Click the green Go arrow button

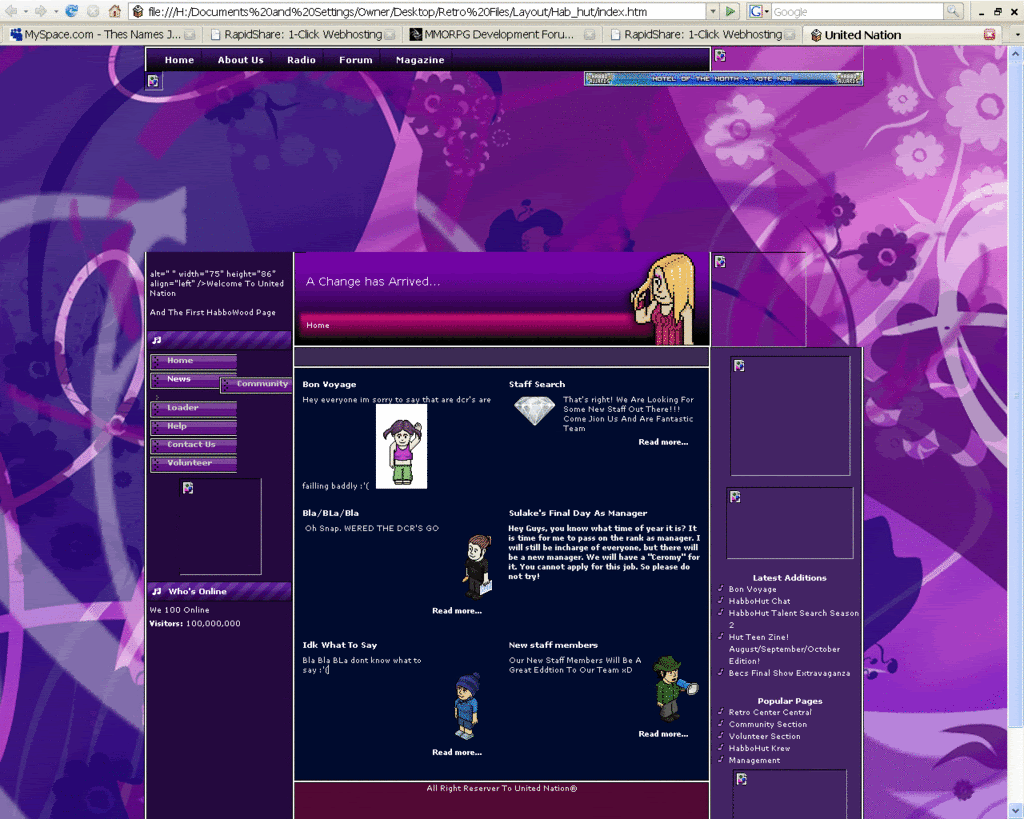731,11
